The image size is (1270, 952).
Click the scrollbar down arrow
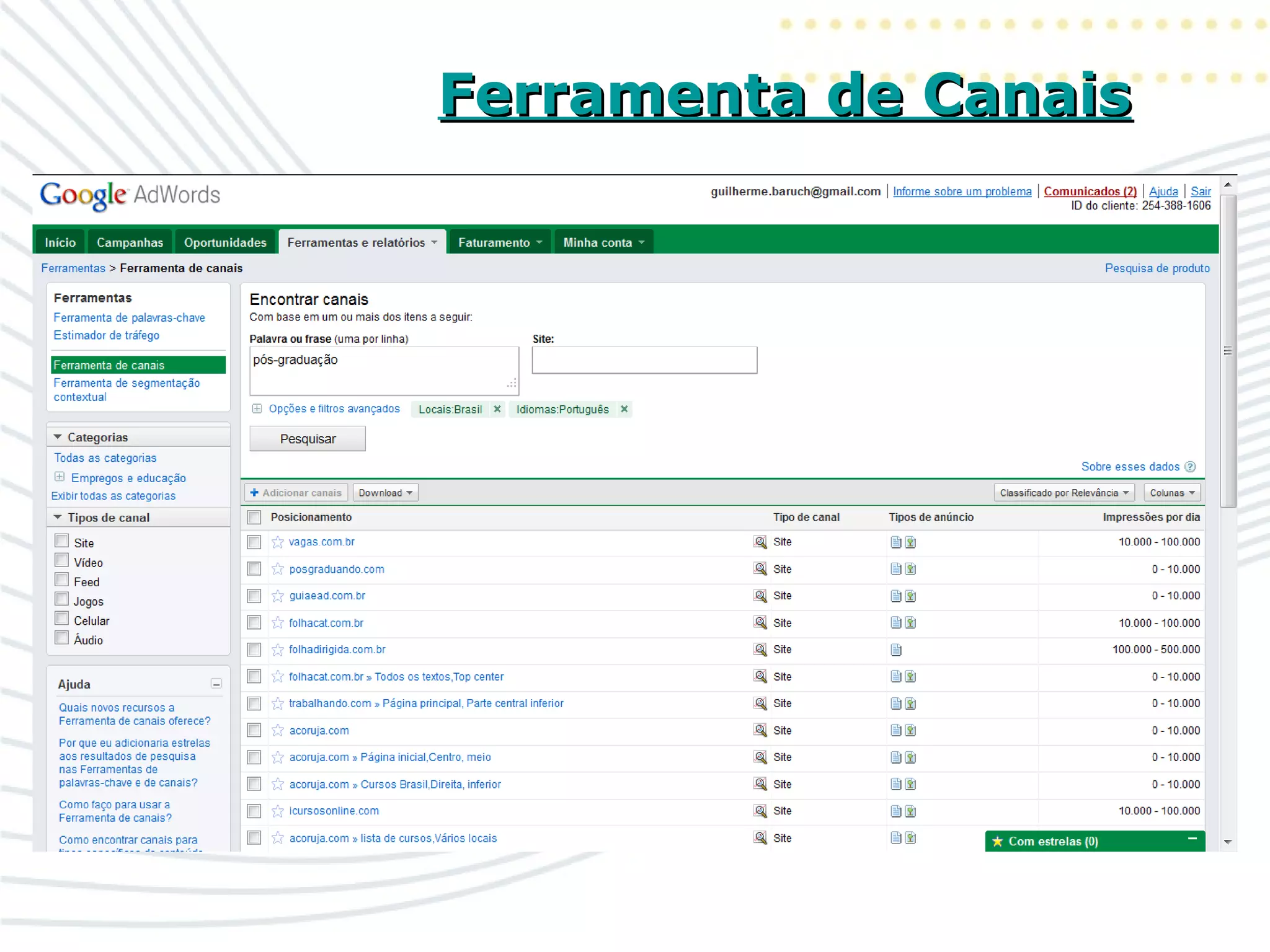(1227, 842)
